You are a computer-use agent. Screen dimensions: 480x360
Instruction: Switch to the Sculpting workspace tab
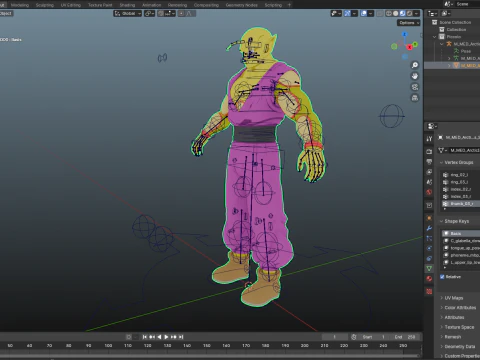point(45,5)
